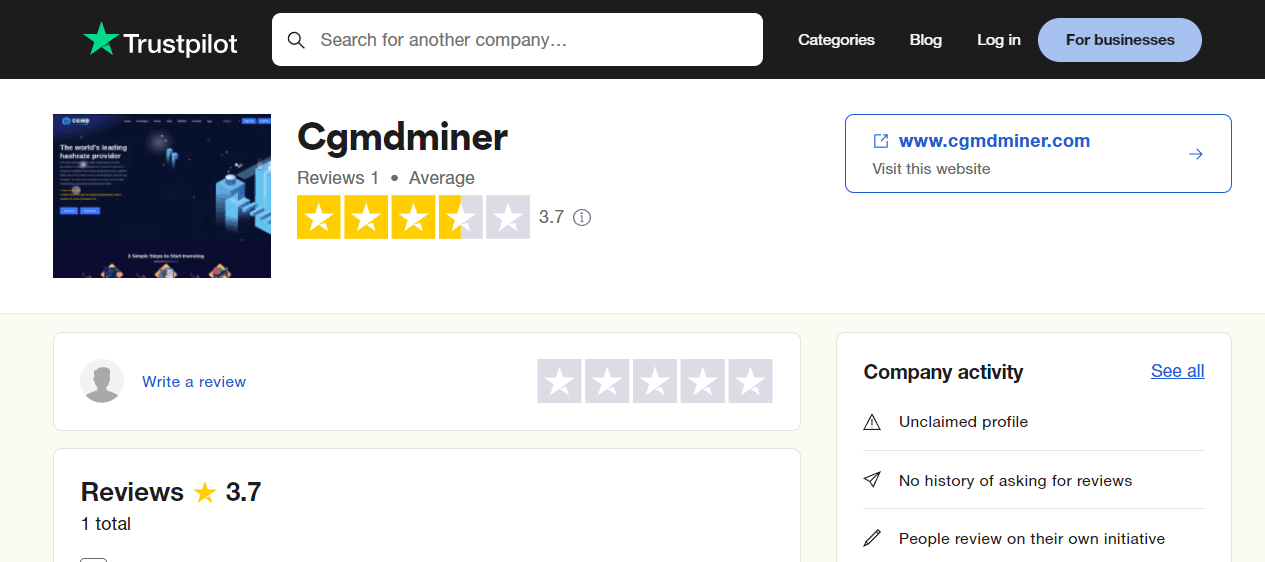Open the Categories menu
Image resolution: width=1265 pixels, height=562 pixels.
point(836,40)
